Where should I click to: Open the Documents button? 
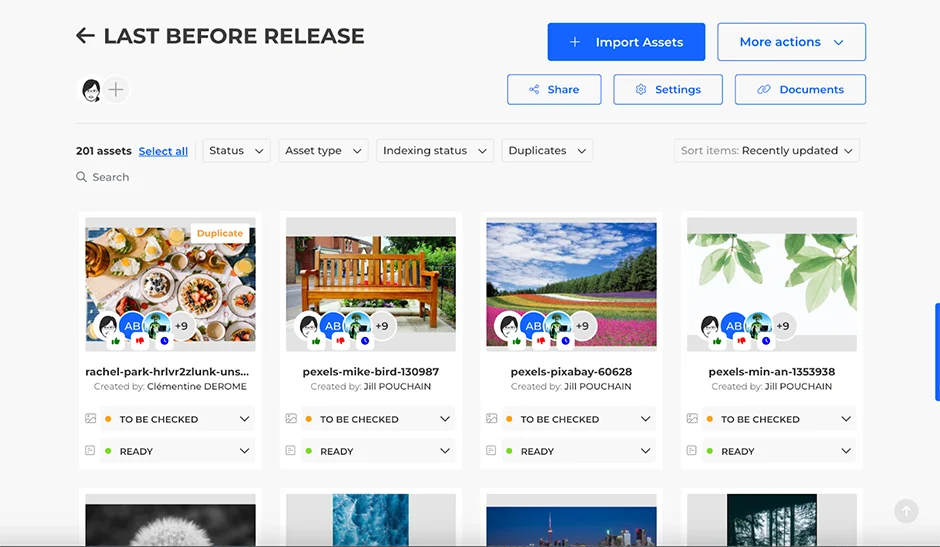coord(800,89)
